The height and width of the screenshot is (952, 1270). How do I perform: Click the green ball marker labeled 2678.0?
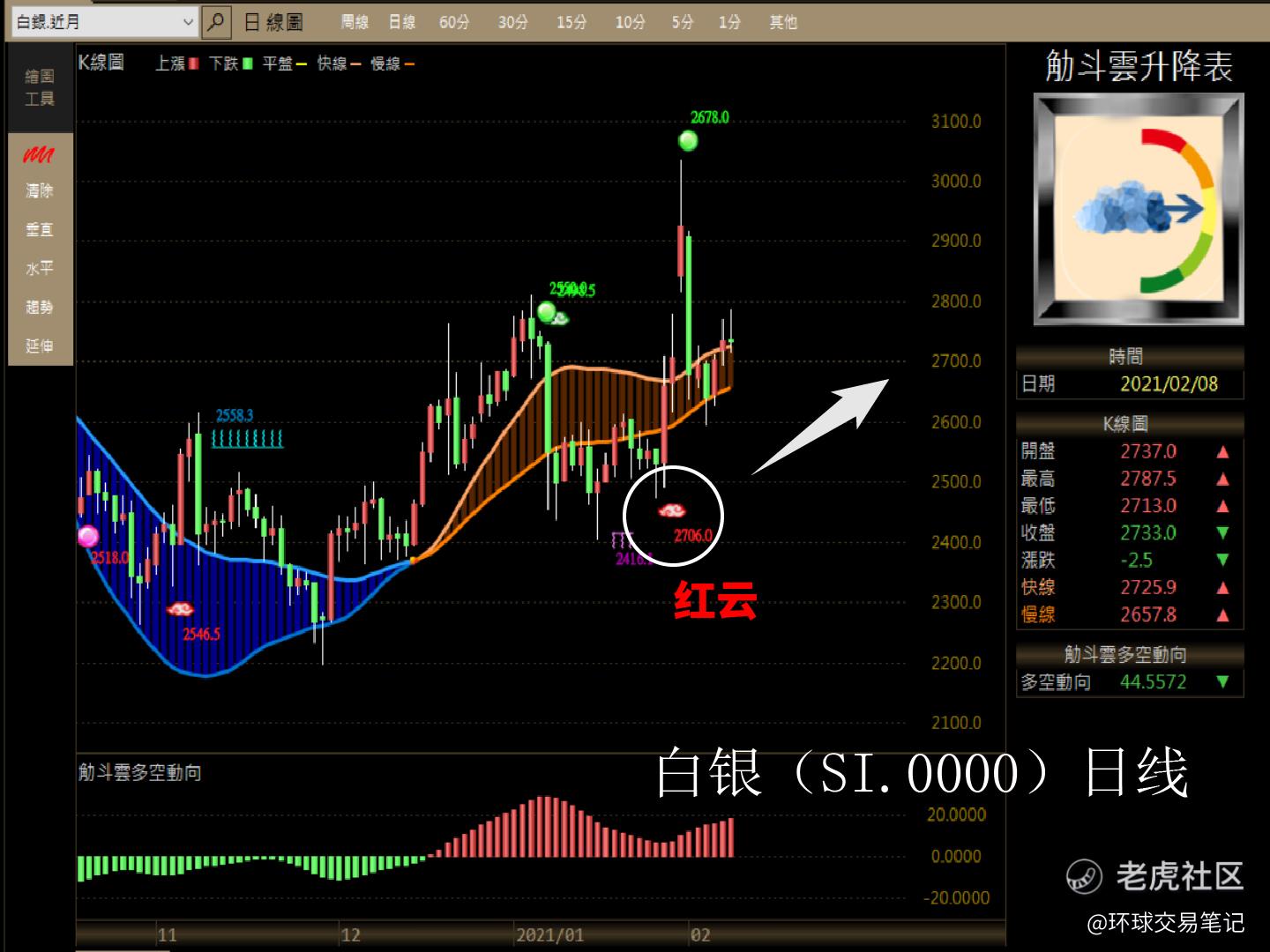[x=688, y=140]
